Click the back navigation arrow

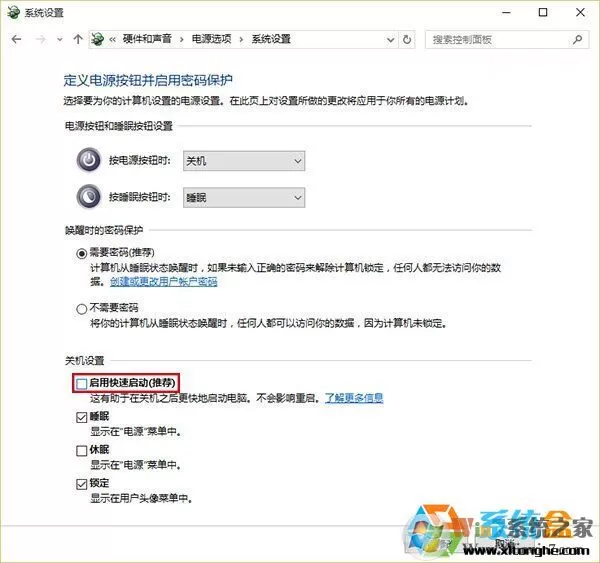16,39
